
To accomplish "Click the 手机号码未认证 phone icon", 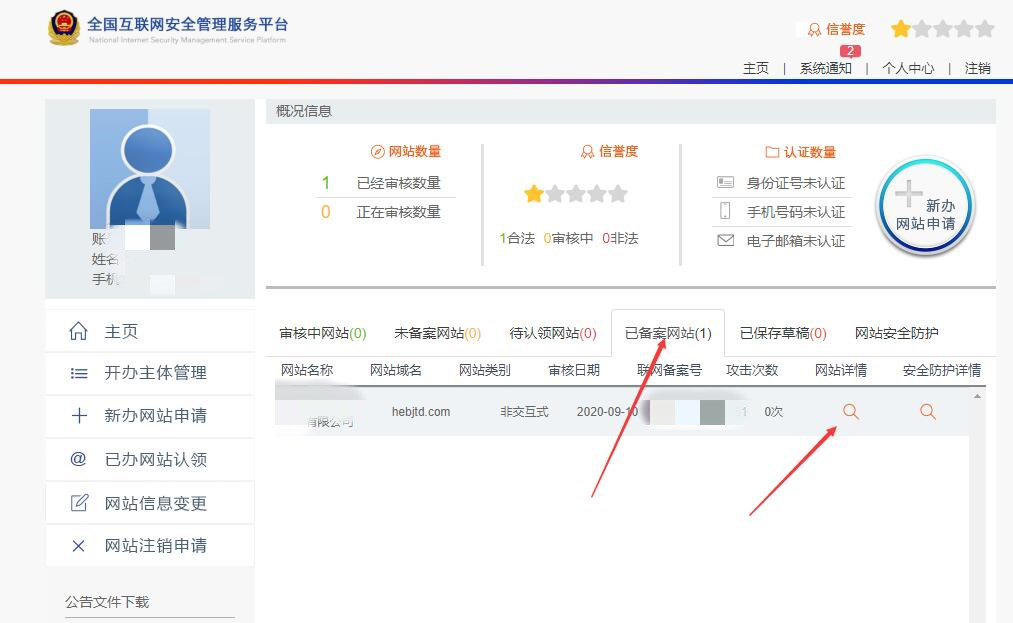I will pos(726,211).
